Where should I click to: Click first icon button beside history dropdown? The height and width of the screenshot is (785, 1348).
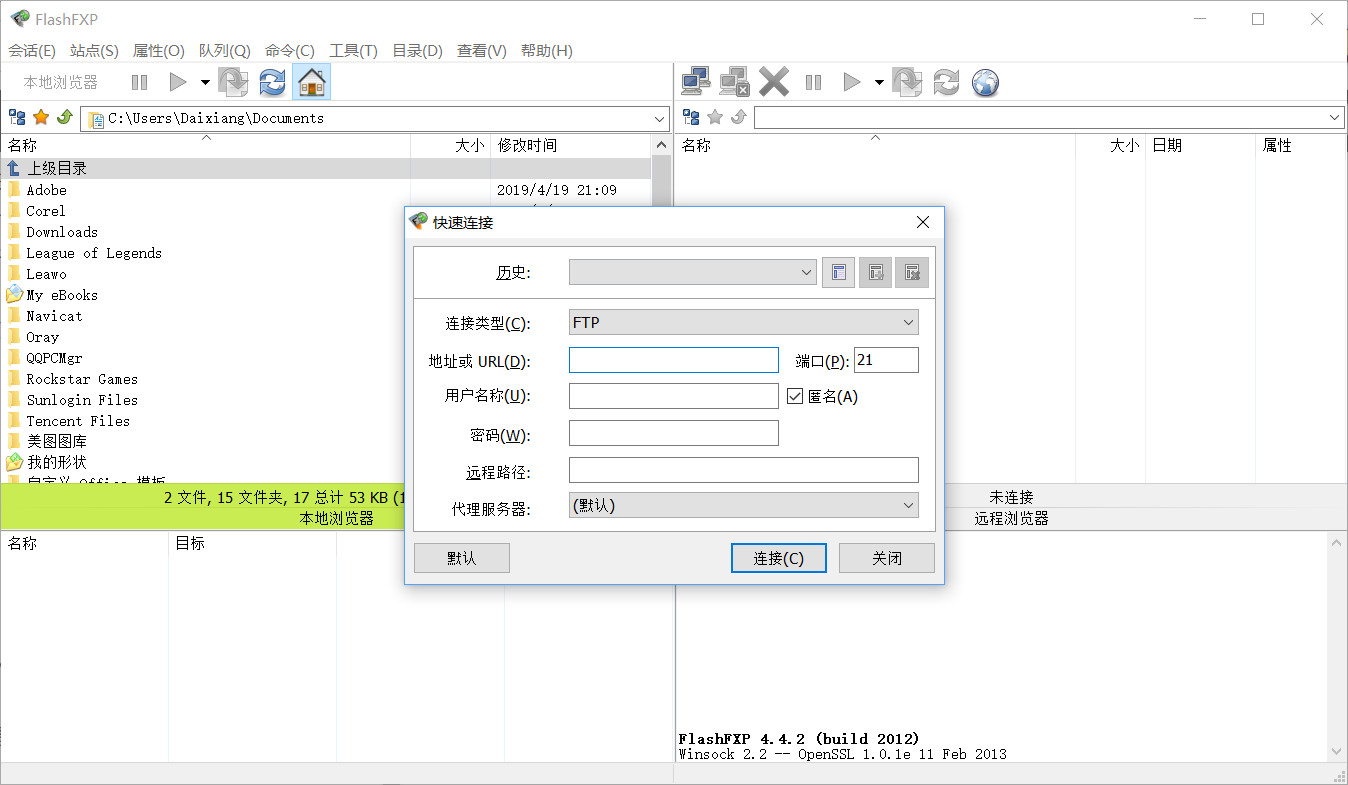click(x=838, y=272)
